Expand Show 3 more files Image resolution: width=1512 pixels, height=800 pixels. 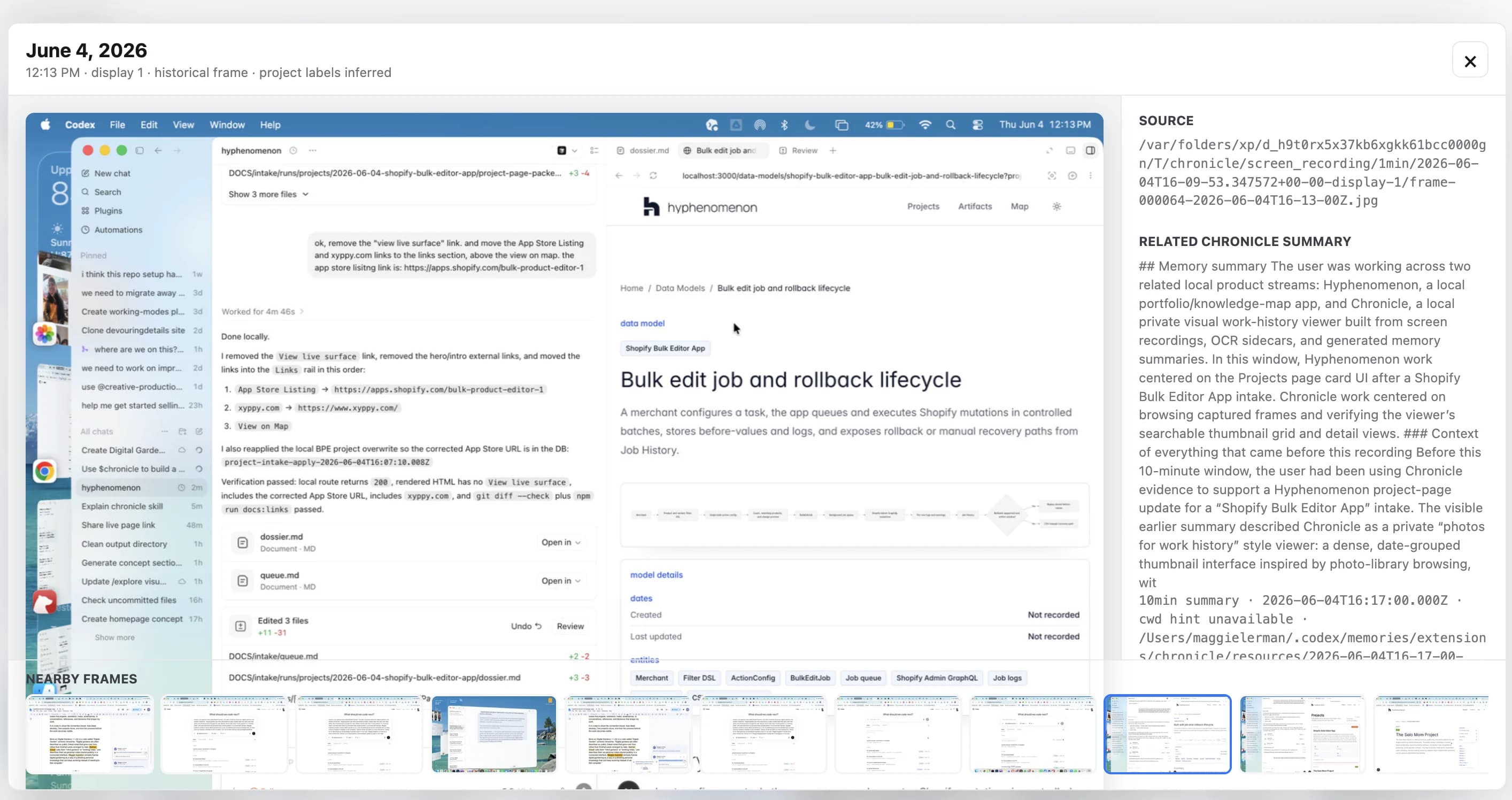pos(268,194)
